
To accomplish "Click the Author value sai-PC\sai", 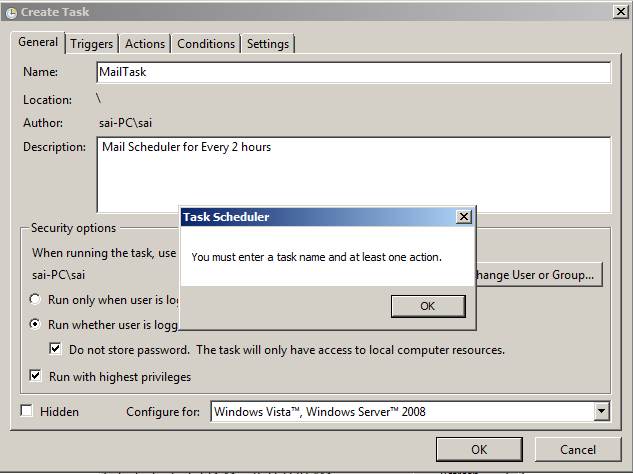I will 126,123.
